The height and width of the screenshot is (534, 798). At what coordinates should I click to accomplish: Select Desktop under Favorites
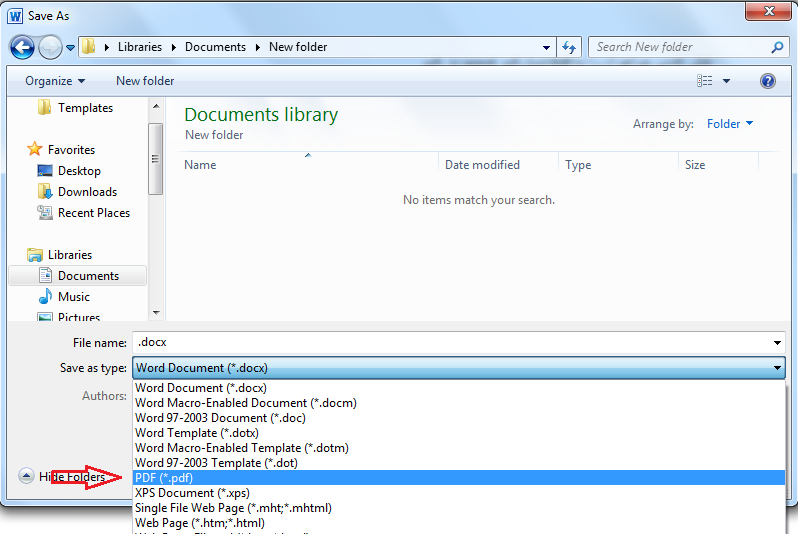pyautogui.click(x=79, y=171)
